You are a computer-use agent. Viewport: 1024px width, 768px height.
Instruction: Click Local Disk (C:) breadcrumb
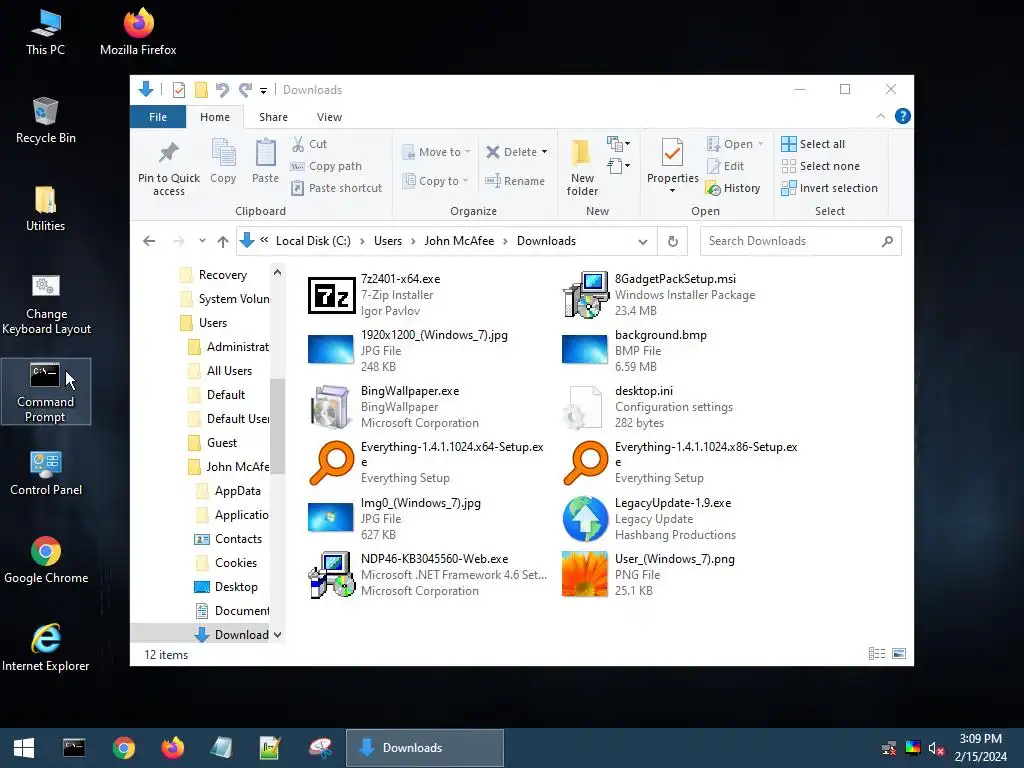313,241
